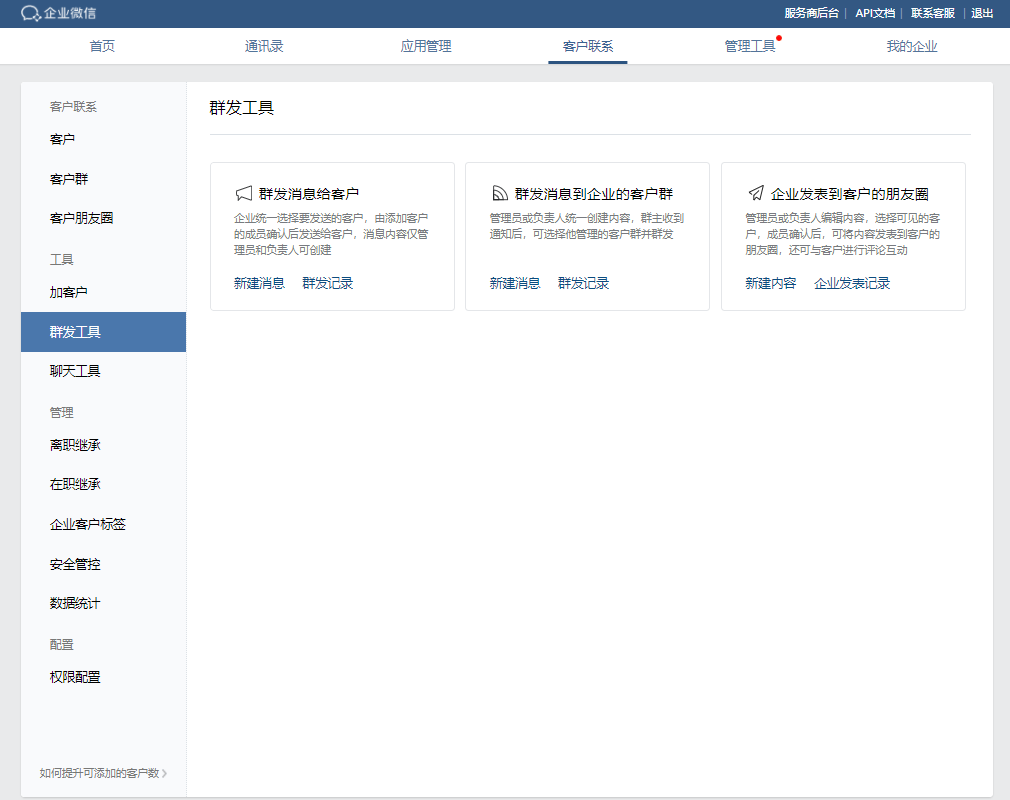Open 企业发表记录 link
Image resolution: width=1010 pixels, height=800 pixels.
(852, 283)
